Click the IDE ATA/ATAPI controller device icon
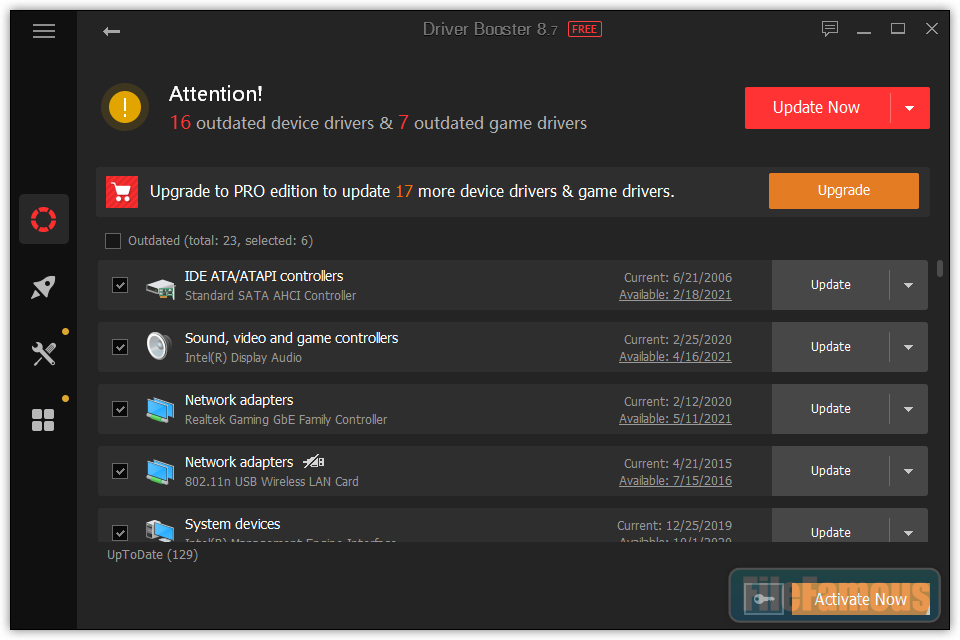Viewport: 960px width, 640px height. [x=160, y=286]
